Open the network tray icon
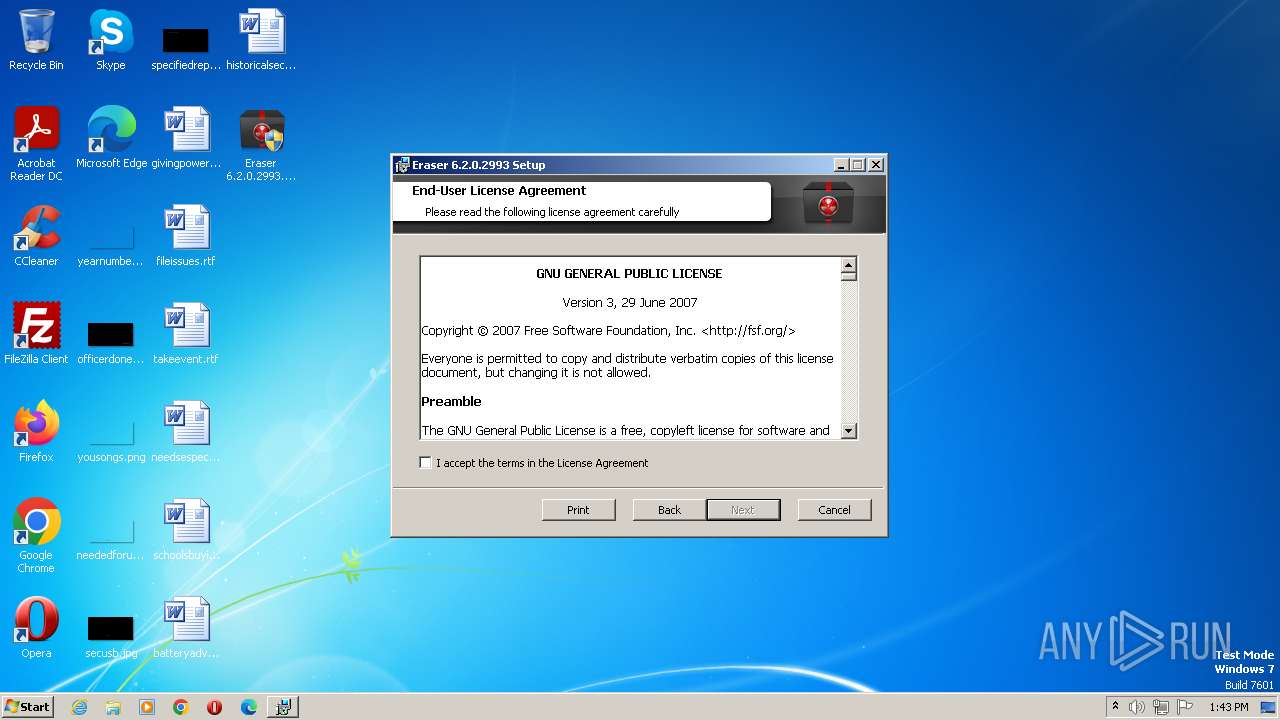Screen dimensions: 1280x720 point(1161,707)
